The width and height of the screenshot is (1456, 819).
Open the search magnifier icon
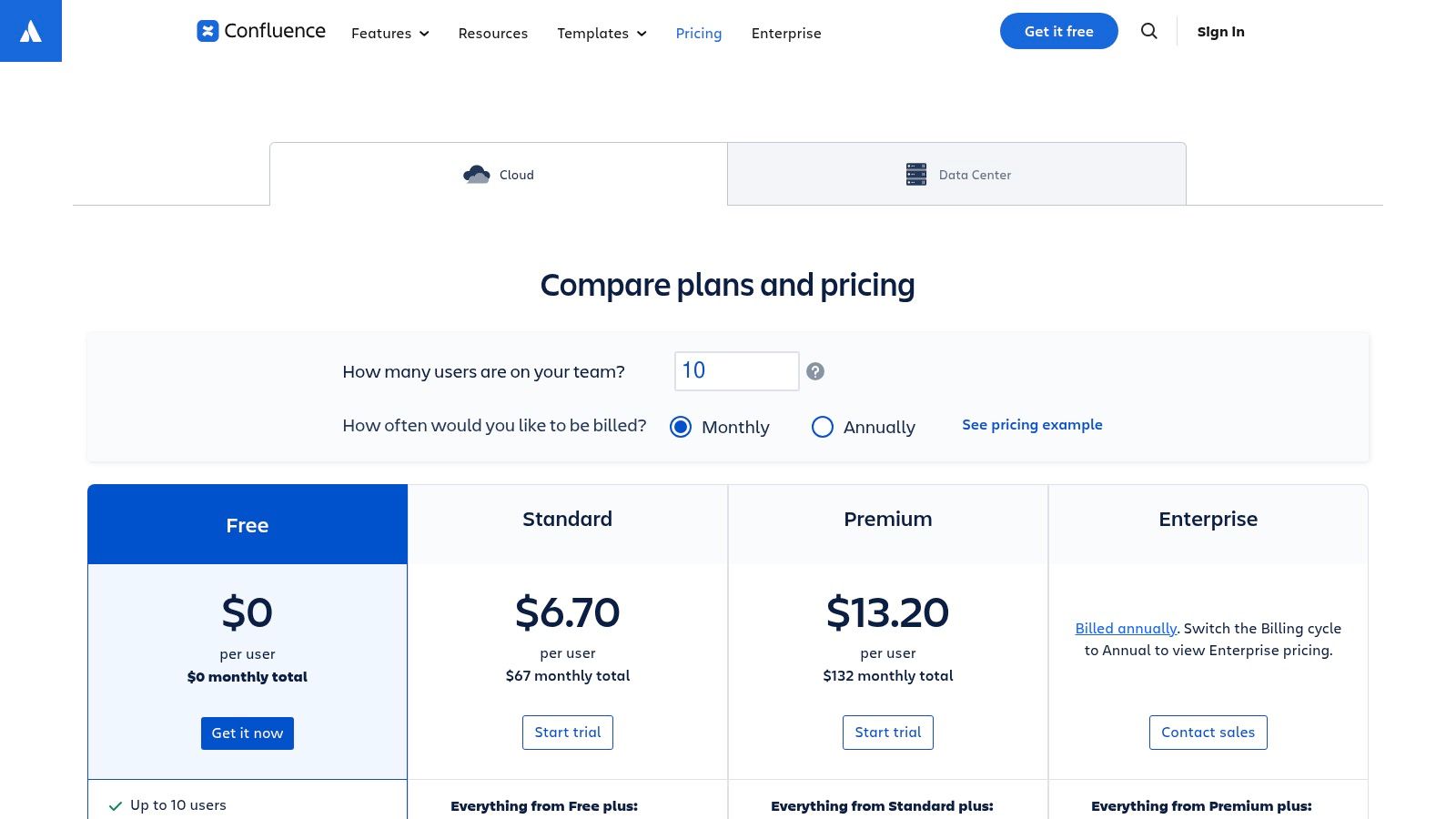click(1149, 31)
